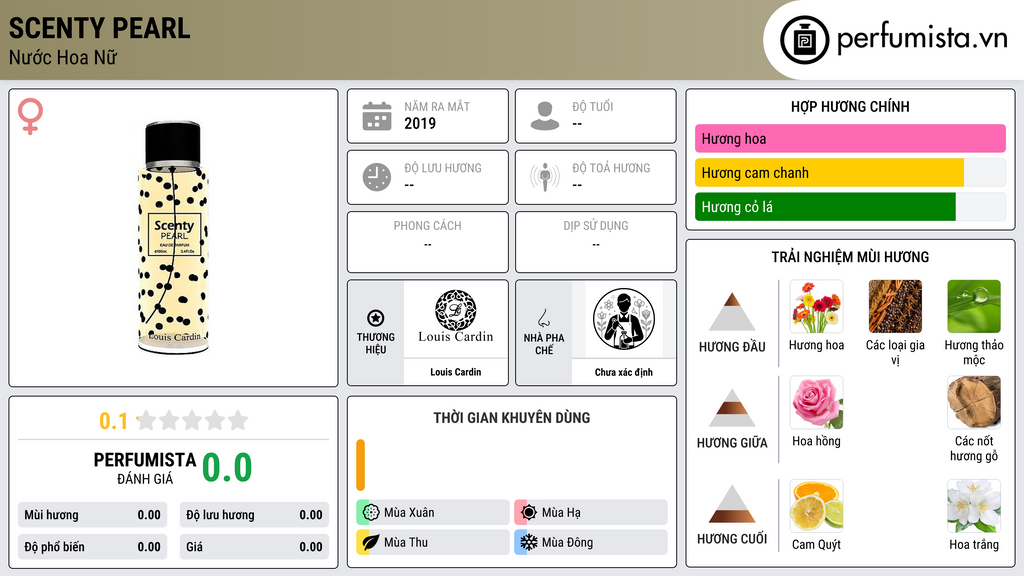The width and height of the screenshot is (1024, 576).
Task: Click the Hợp hương chính heading
Action: tap(850, 106)
